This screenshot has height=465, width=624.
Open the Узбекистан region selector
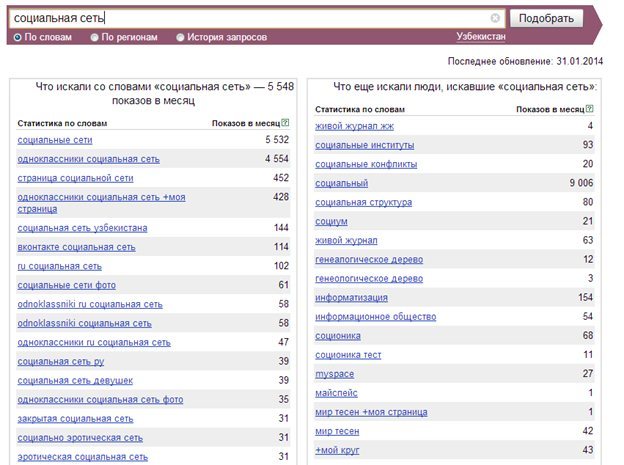click(x=481, y=36)
